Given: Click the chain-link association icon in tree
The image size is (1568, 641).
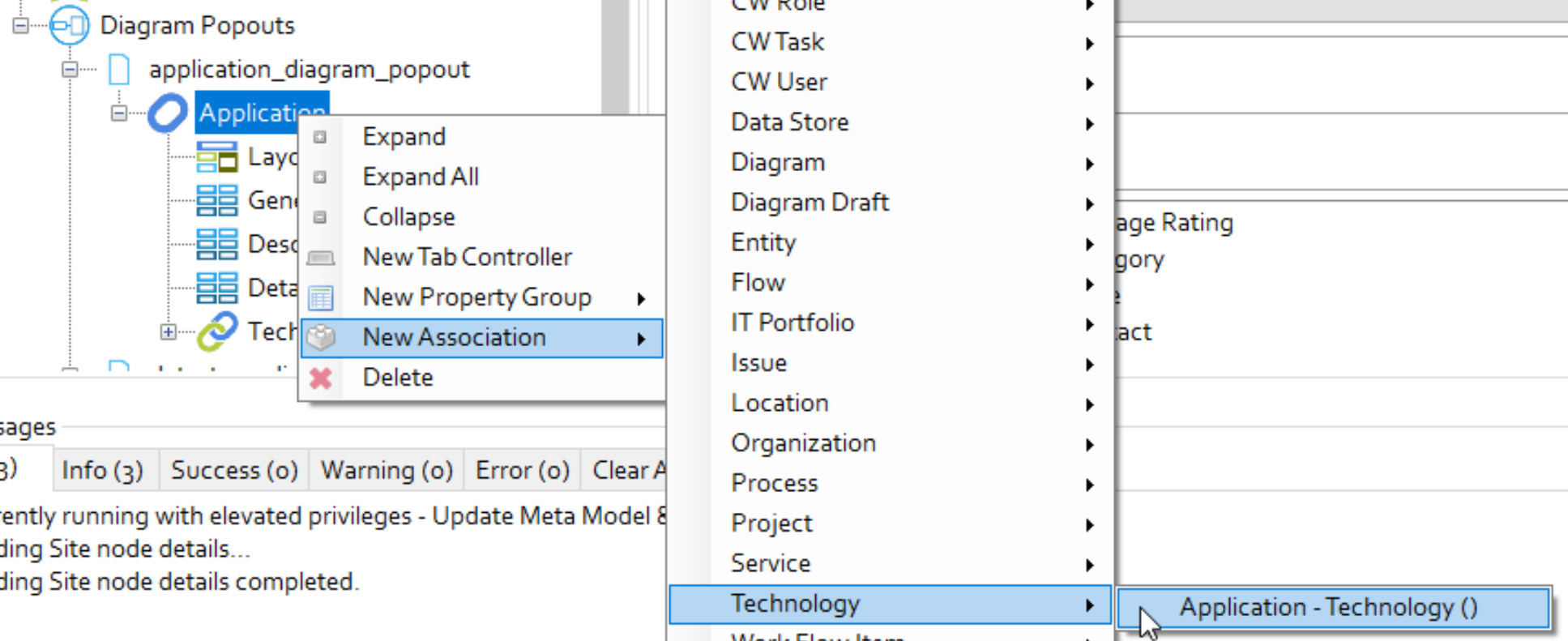Looking at the screenshot, I should [x=216, y=331].
